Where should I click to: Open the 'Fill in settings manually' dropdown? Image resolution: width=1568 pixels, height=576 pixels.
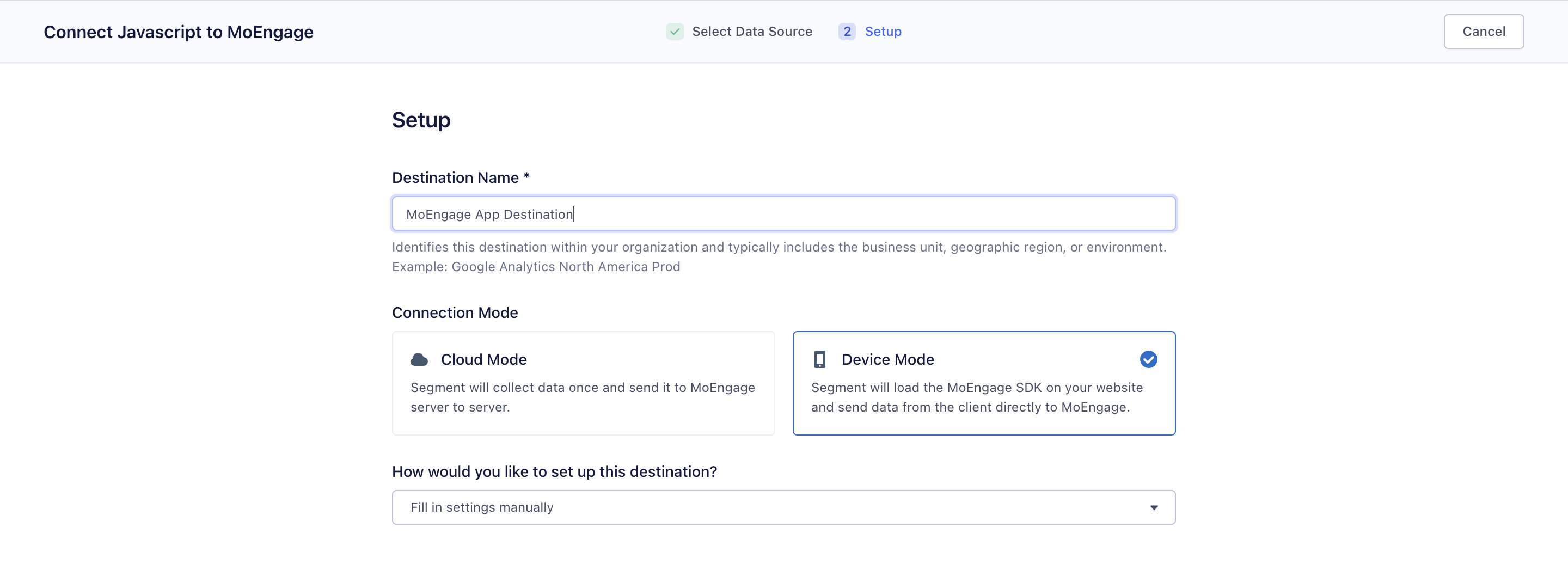[783, 508]
